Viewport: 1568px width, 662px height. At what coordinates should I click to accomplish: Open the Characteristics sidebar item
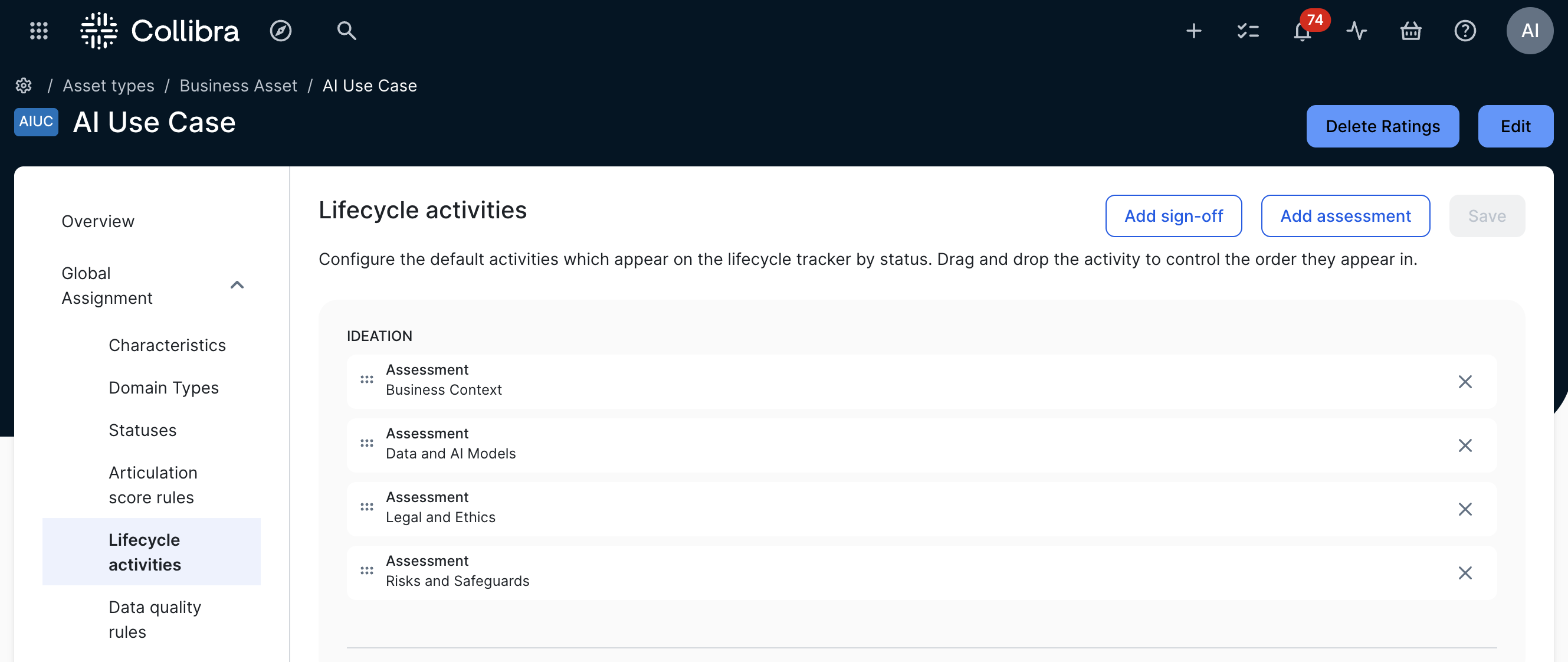167,345
